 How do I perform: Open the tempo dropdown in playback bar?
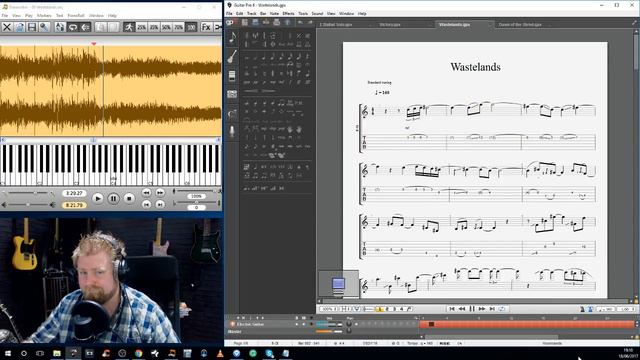[x=606, y=309]
